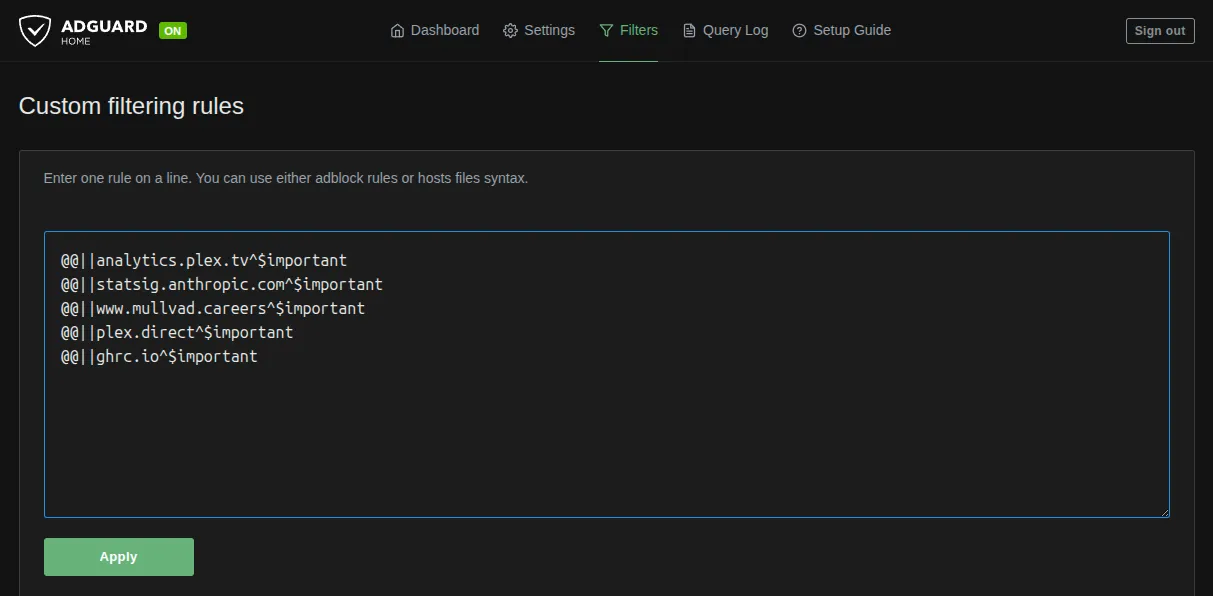This screenshot has width=1213, height=596.
Task: Click the Custom filtering rules heading
Action: [131, 106]
